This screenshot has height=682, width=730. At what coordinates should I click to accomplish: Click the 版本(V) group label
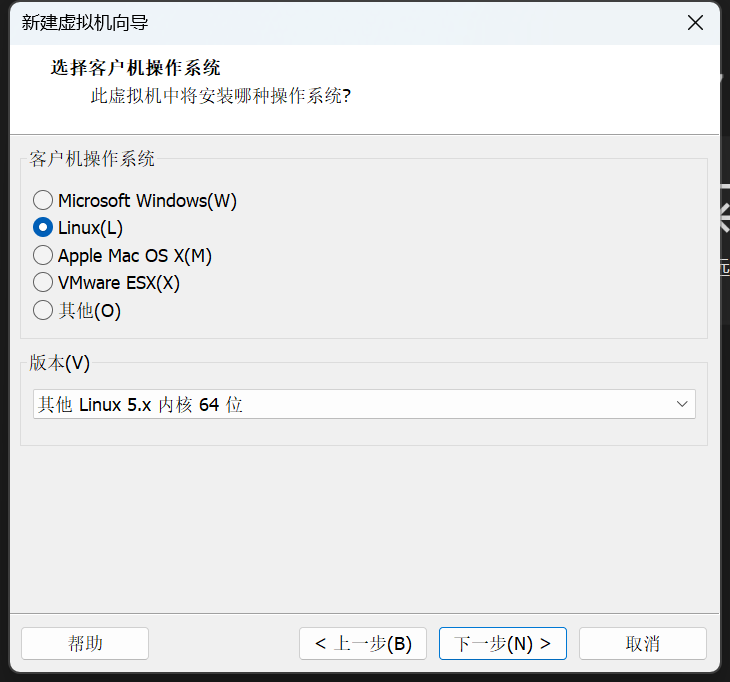tap(60, 363)
